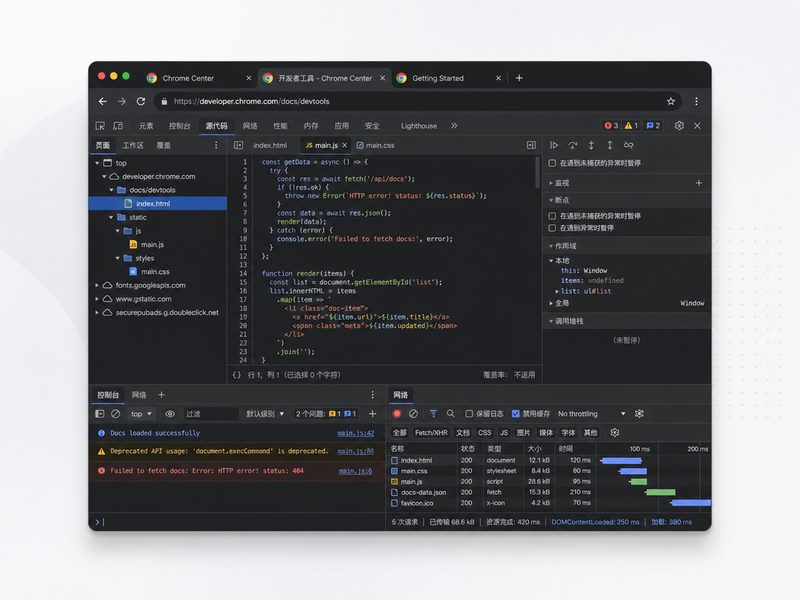Add watch expression plus icon
This screenshot has width=800, height=600.
(699, 183)
